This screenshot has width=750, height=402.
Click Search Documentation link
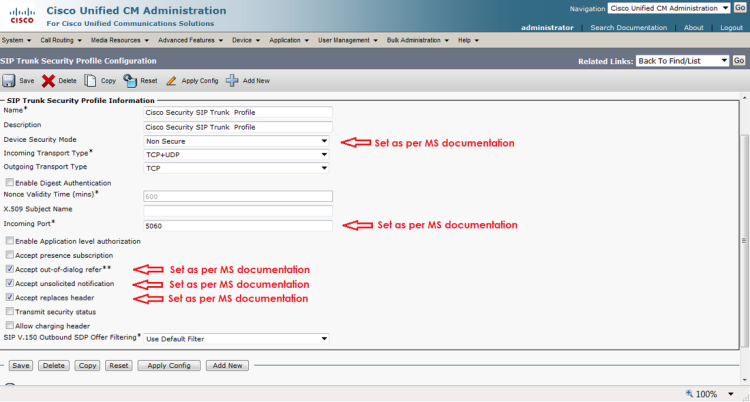click(x=629, y=28)
